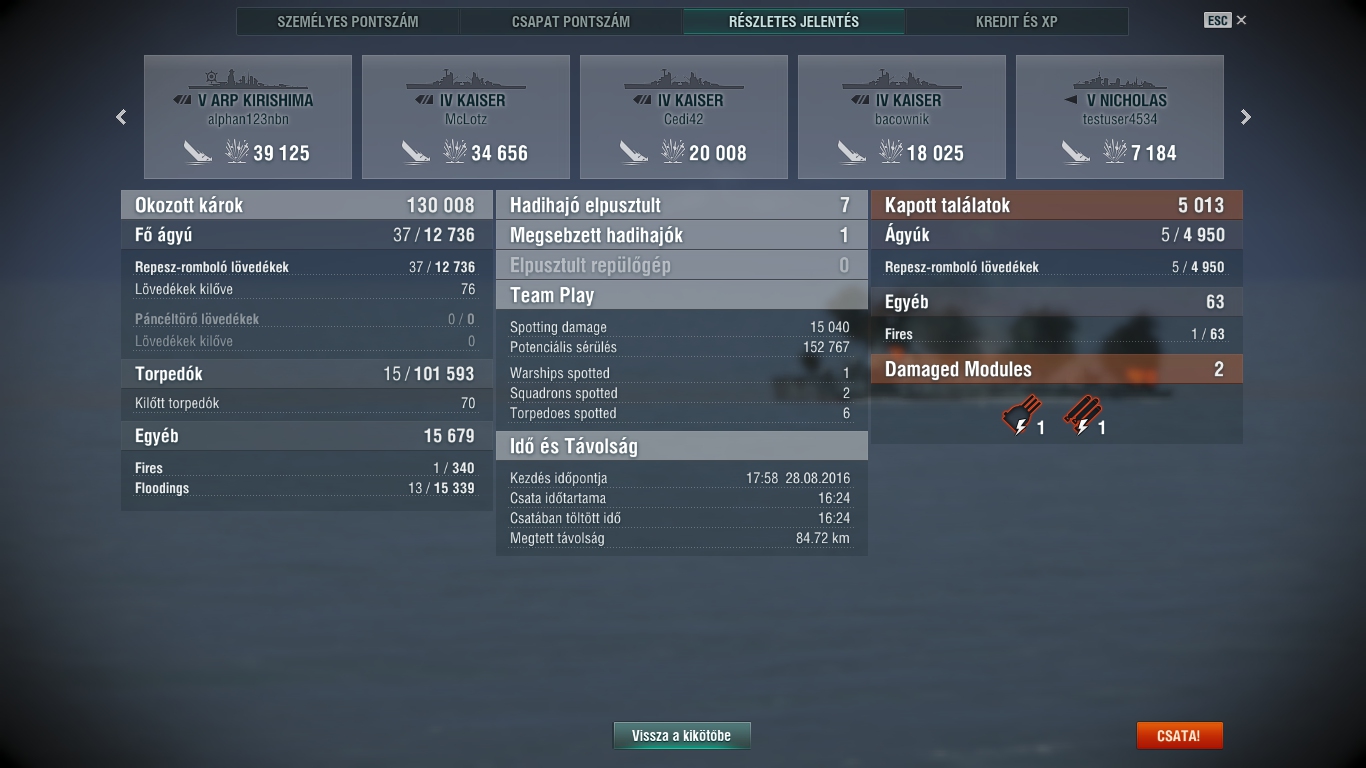Open the Személyes pontszám tab
This screenshot has width=1366, height=768.
pyautogui.click(x=348, y=21)
